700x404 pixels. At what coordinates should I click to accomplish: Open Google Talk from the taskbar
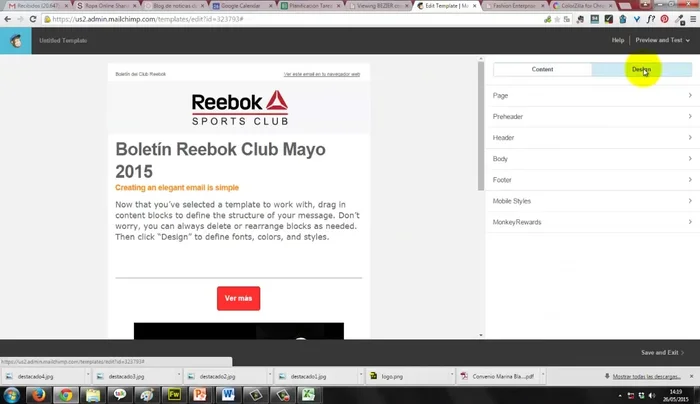coord(120,395)
